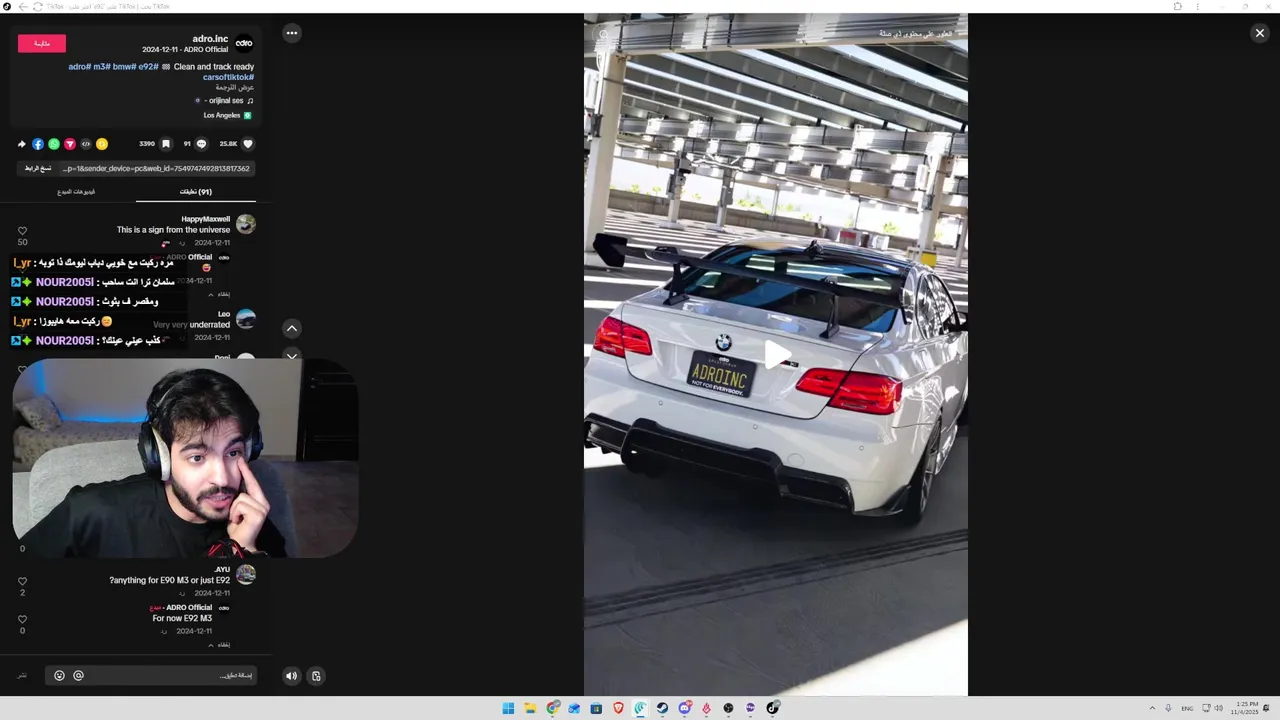Click the yellow repost icon
The width and height of the screenshot is (1280, 720).
point(102,144)
